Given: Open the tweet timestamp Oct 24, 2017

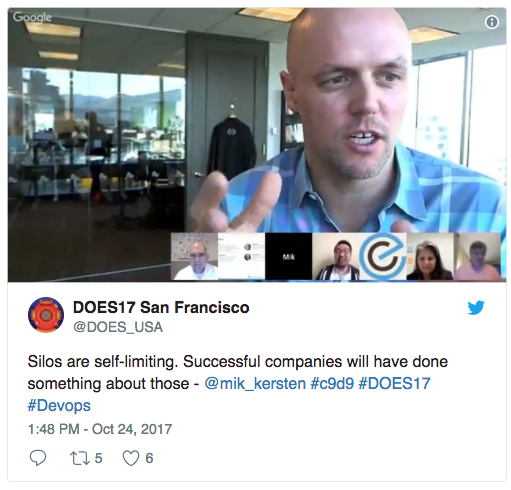Looking at the screenshot, I should click(100, 429).
